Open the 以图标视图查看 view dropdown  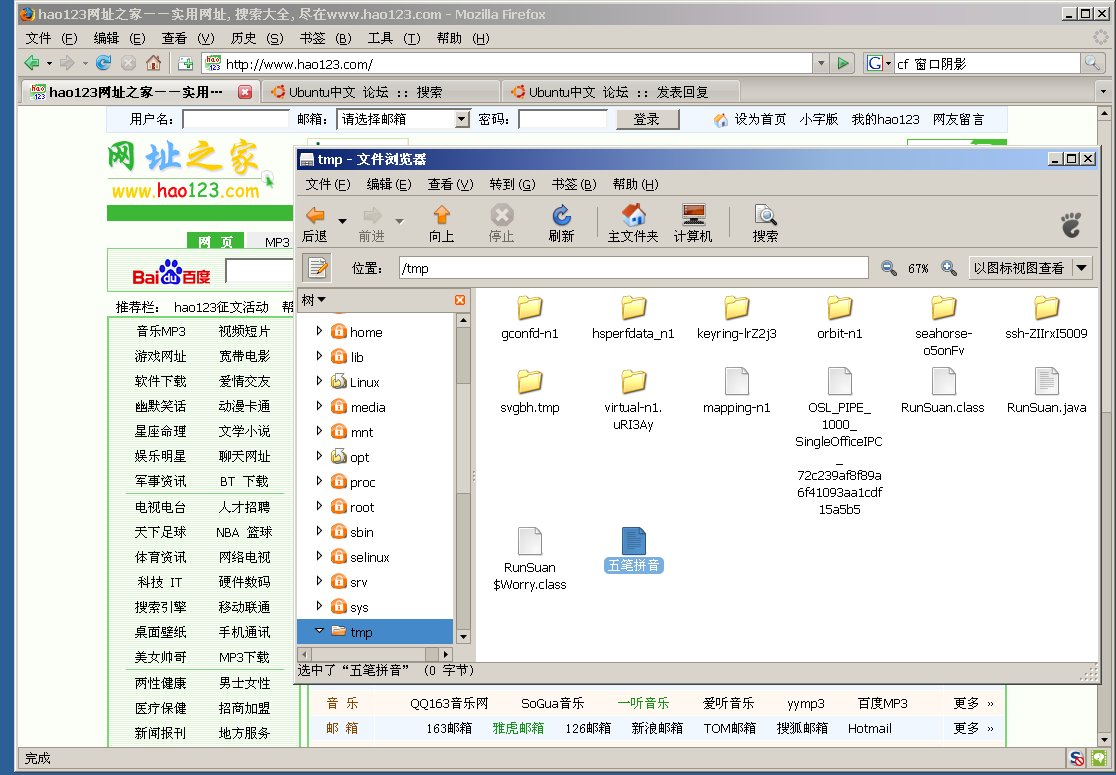click(1030, 268)
